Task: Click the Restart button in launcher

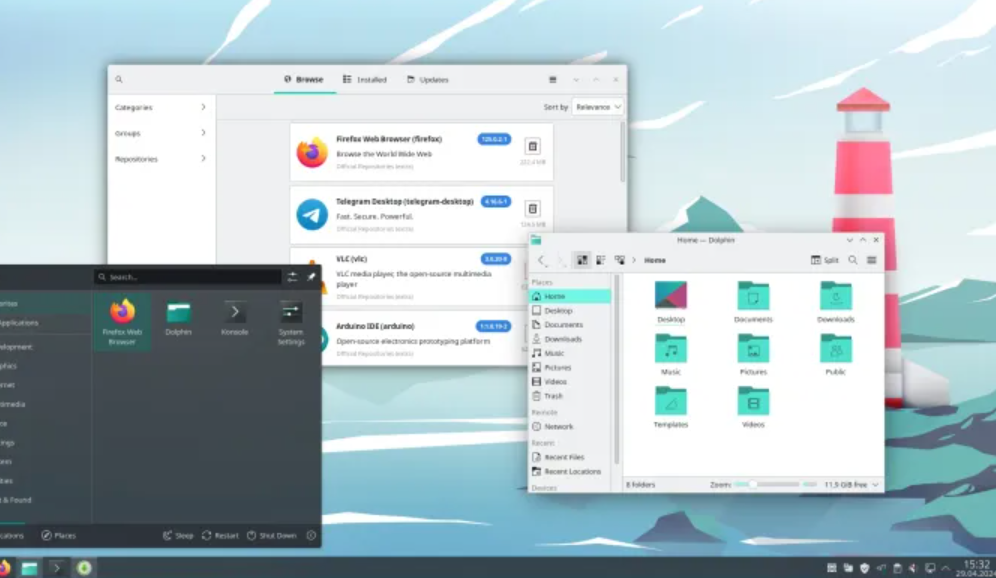Action: (x=220, y=536)
